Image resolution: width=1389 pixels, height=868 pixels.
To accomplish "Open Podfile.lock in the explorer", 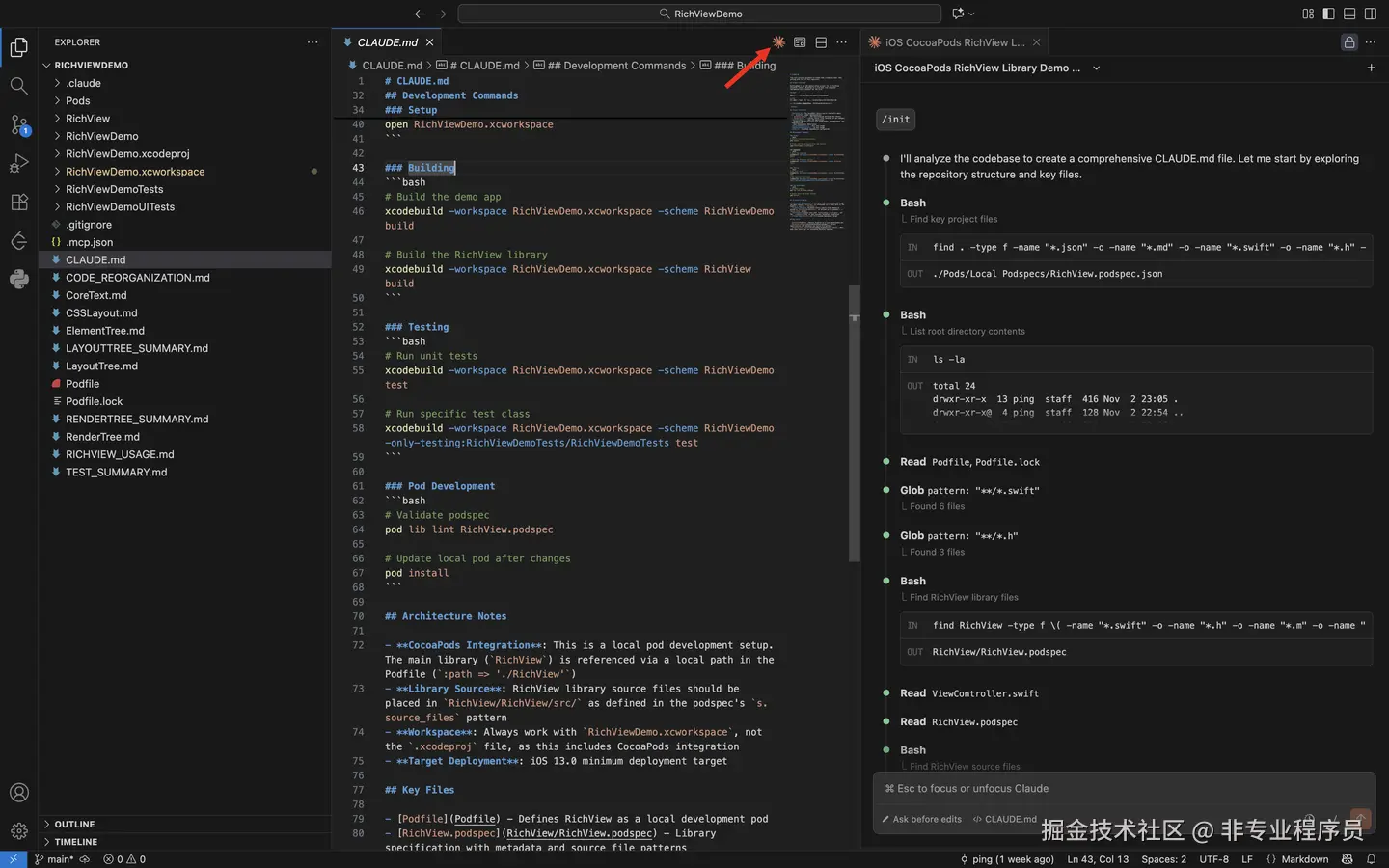I will 184,401.
